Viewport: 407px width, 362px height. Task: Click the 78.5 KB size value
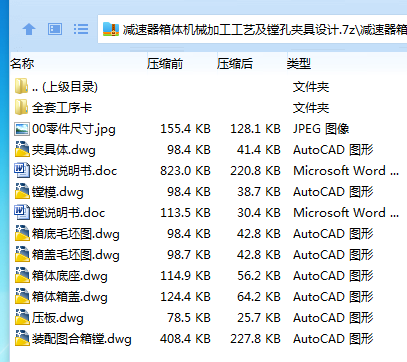189,318
